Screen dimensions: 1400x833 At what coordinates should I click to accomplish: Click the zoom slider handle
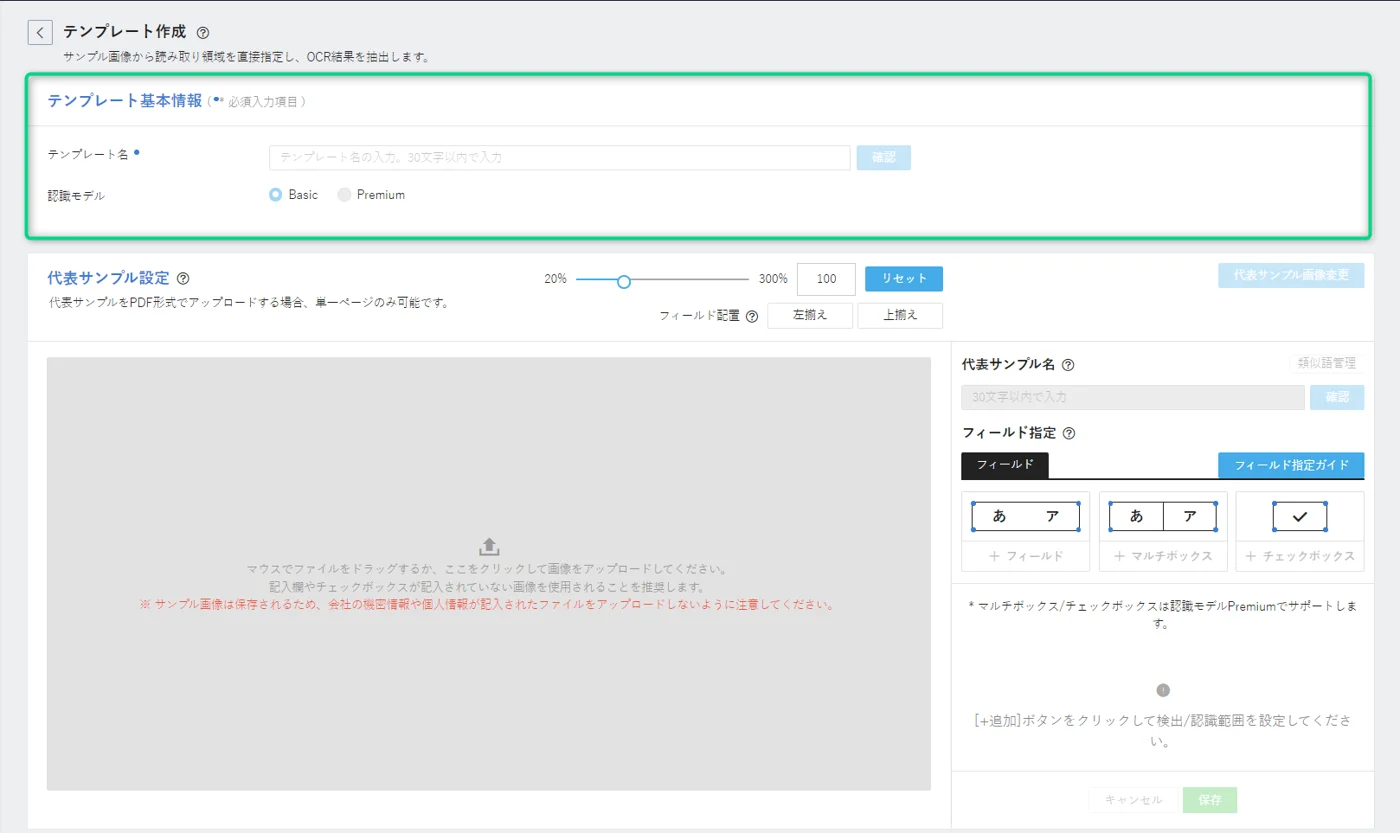pyautogui.click(x=624, y=282)
